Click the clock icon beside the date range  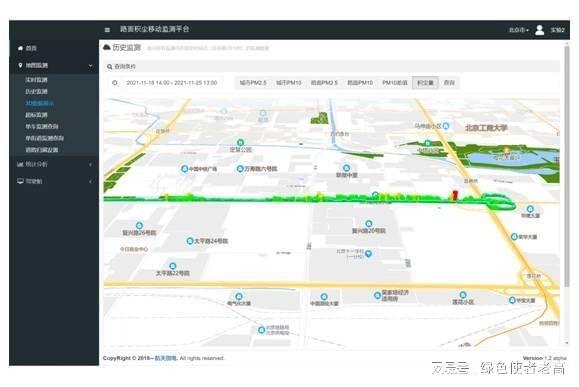pos(115,83)
